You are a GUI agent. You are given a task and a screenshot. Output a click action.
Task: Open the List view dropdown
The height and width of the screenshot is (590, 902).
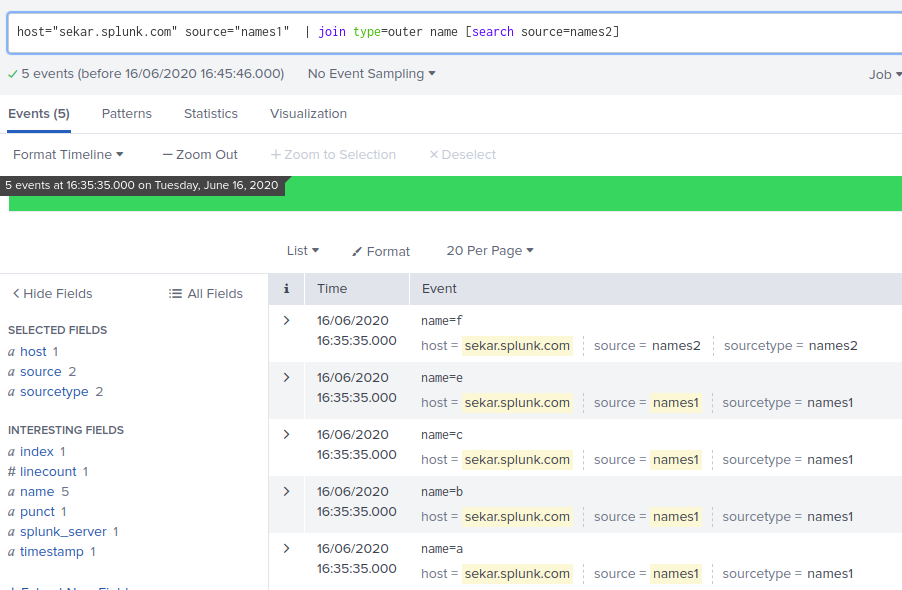coord(303,251)
